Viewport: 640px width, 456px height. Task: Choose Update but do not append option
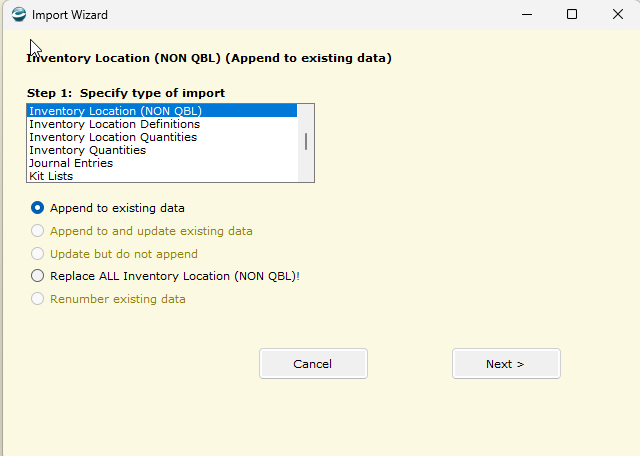pyautogui.click(x=37, y=254)
